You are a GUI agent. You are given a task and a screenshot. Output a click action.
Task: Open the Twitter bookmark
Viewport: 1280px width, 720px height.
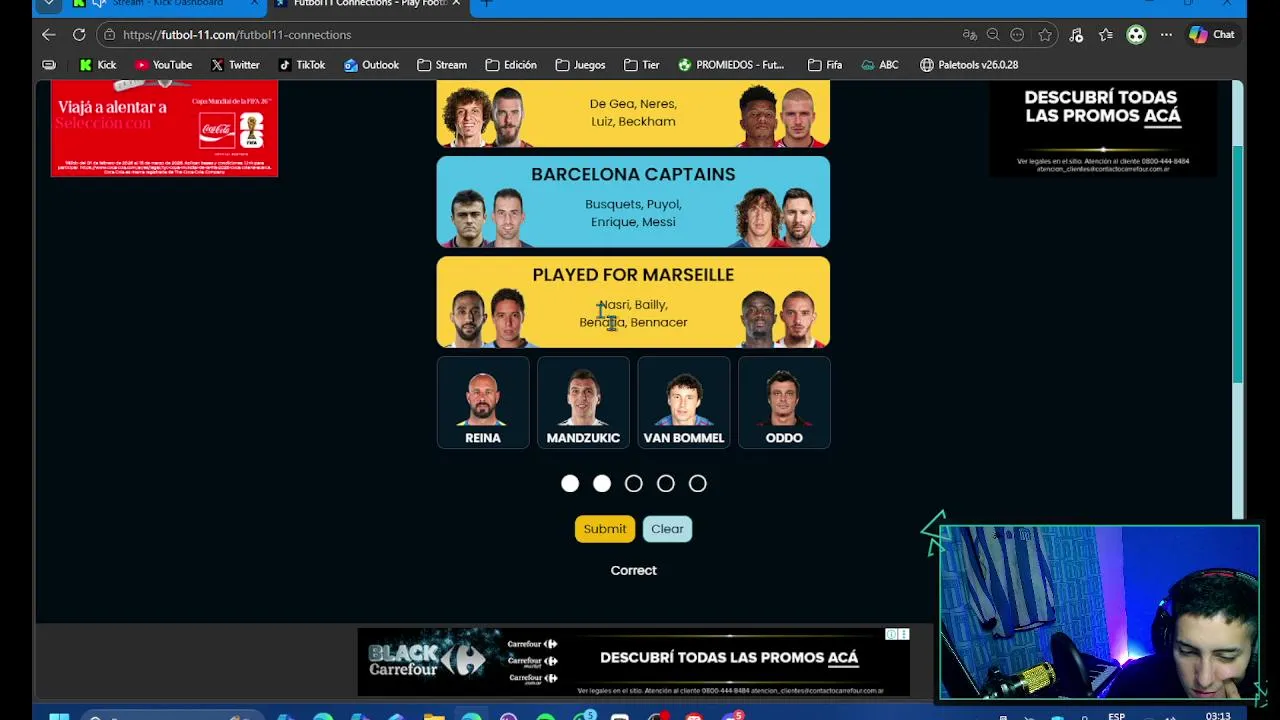[235, 65]
